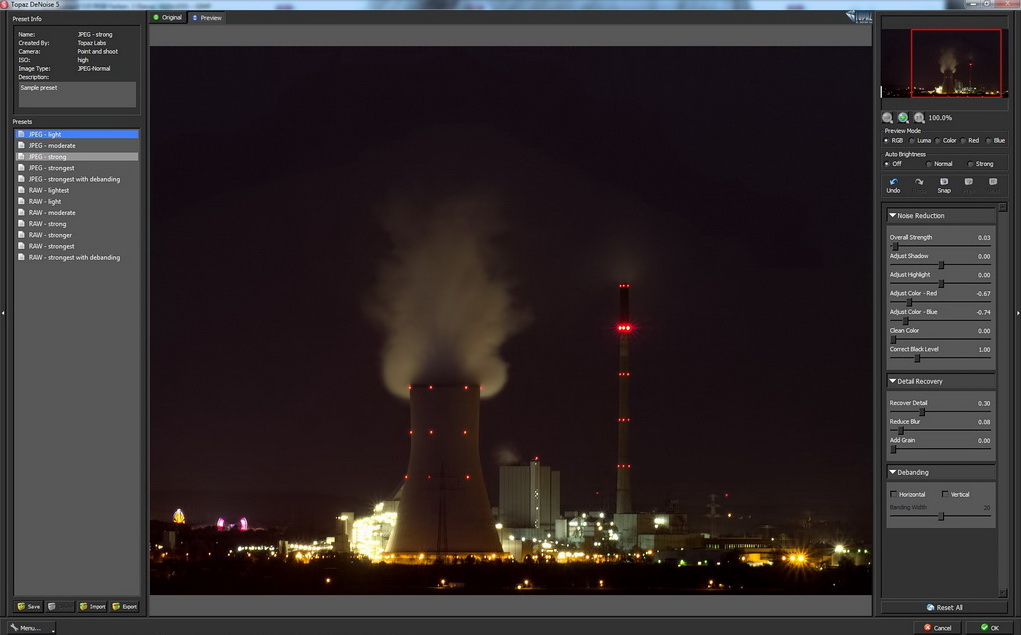
Task: Open the Menu... button
Action: coord(31,628)
